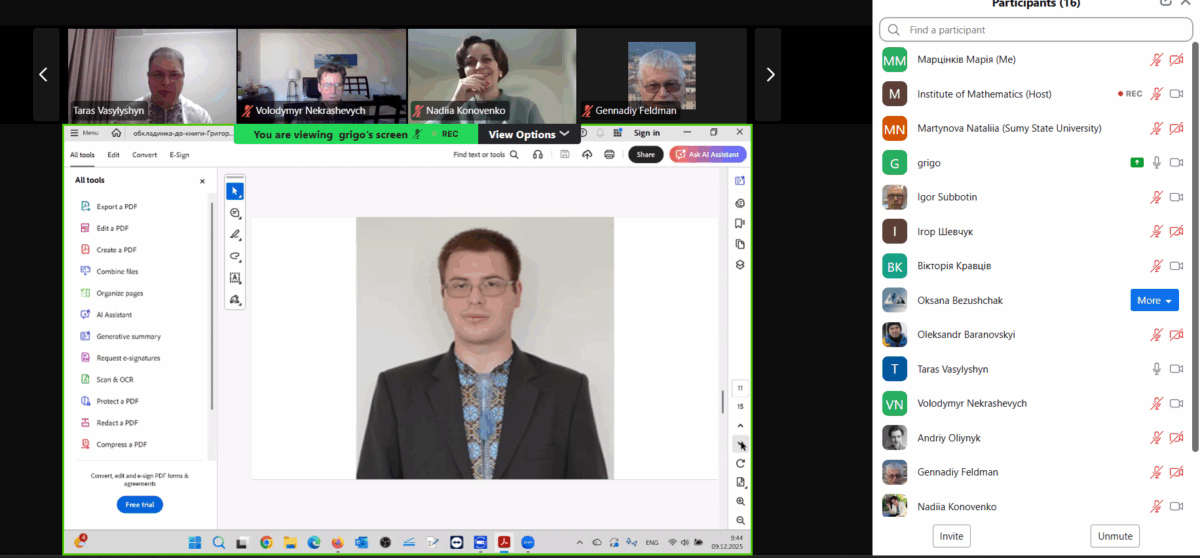Viewport: 1200px width, 558px height.
Task: Toggle grigo's microphone in participant list
Action: click(1156, 163)
